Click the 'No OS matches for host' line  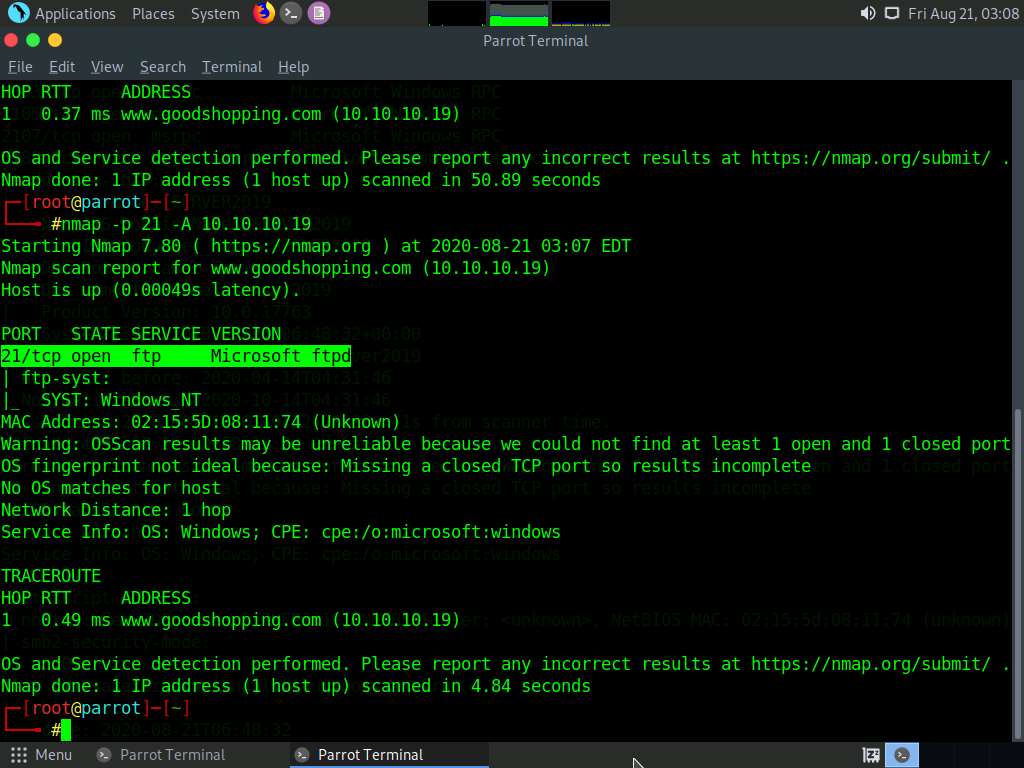(x=111, y=488)
